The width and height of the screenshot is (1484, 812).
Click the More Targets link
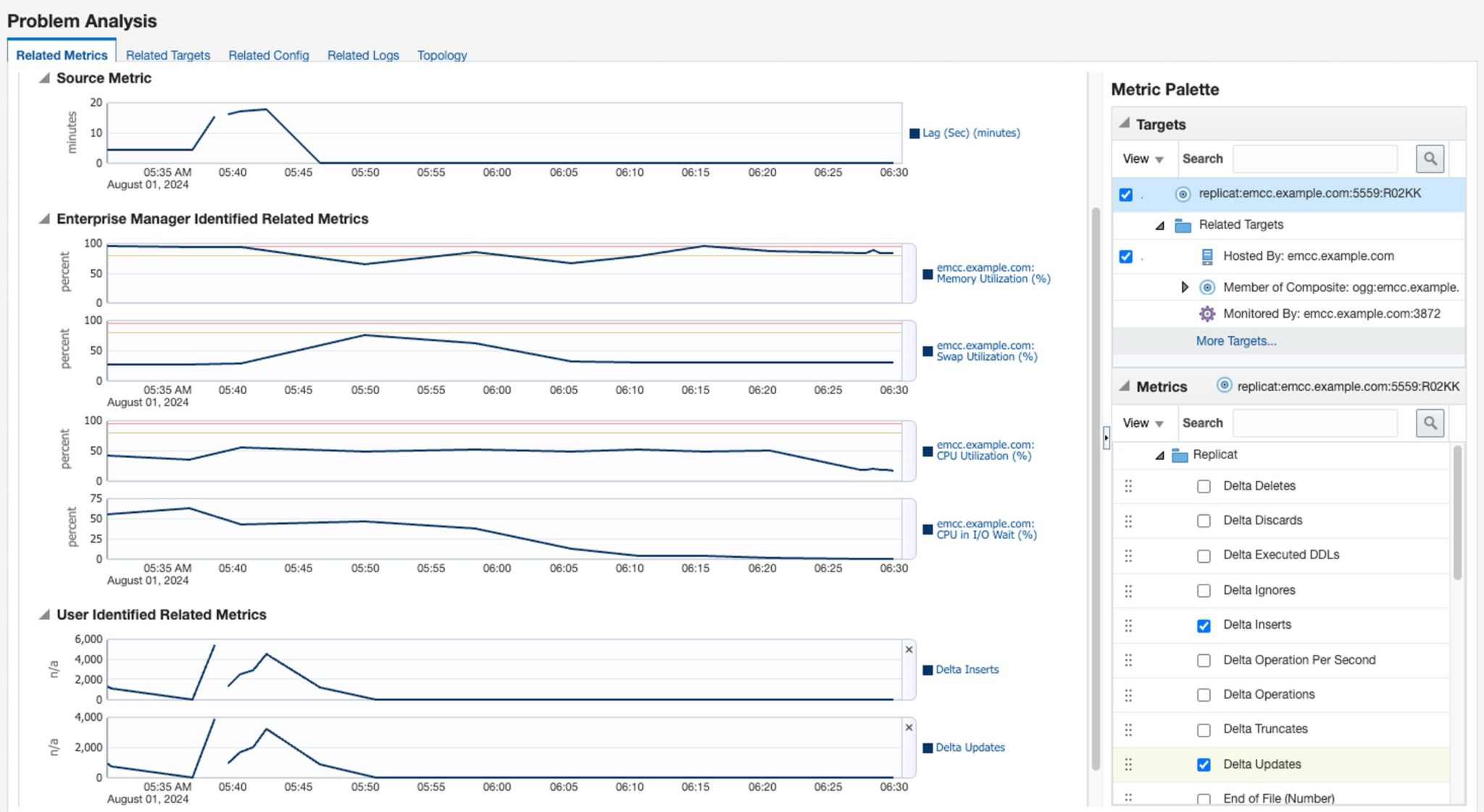(x=1235, y=340)
